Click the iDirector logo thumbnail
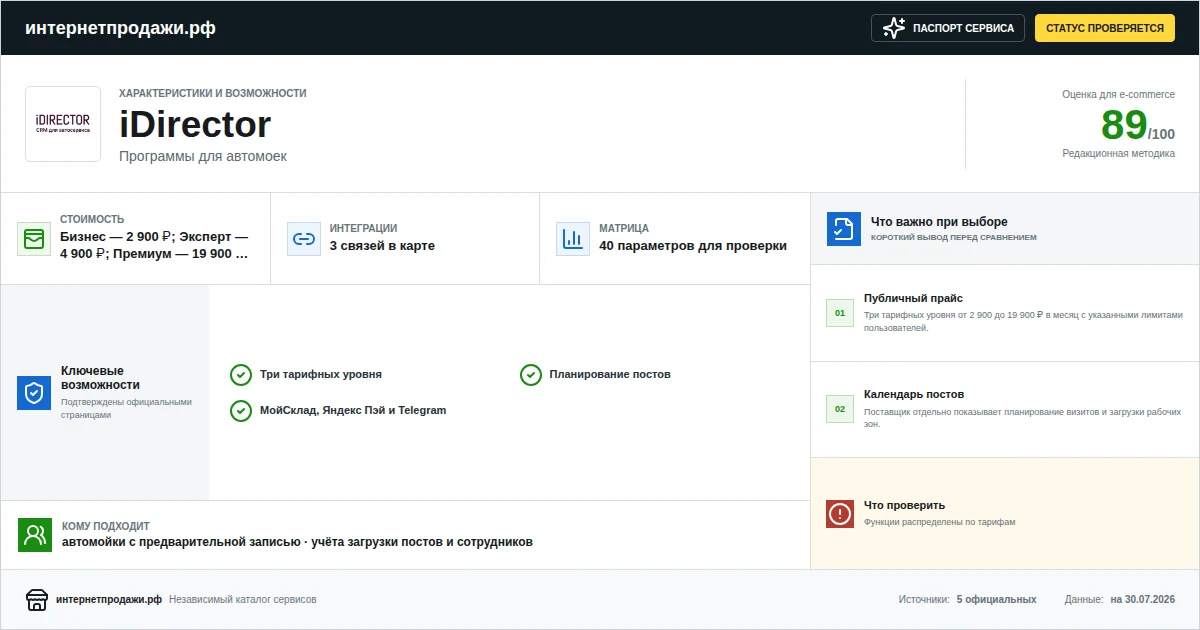Viewport: 1200px width, 630px height. [63, 124]
